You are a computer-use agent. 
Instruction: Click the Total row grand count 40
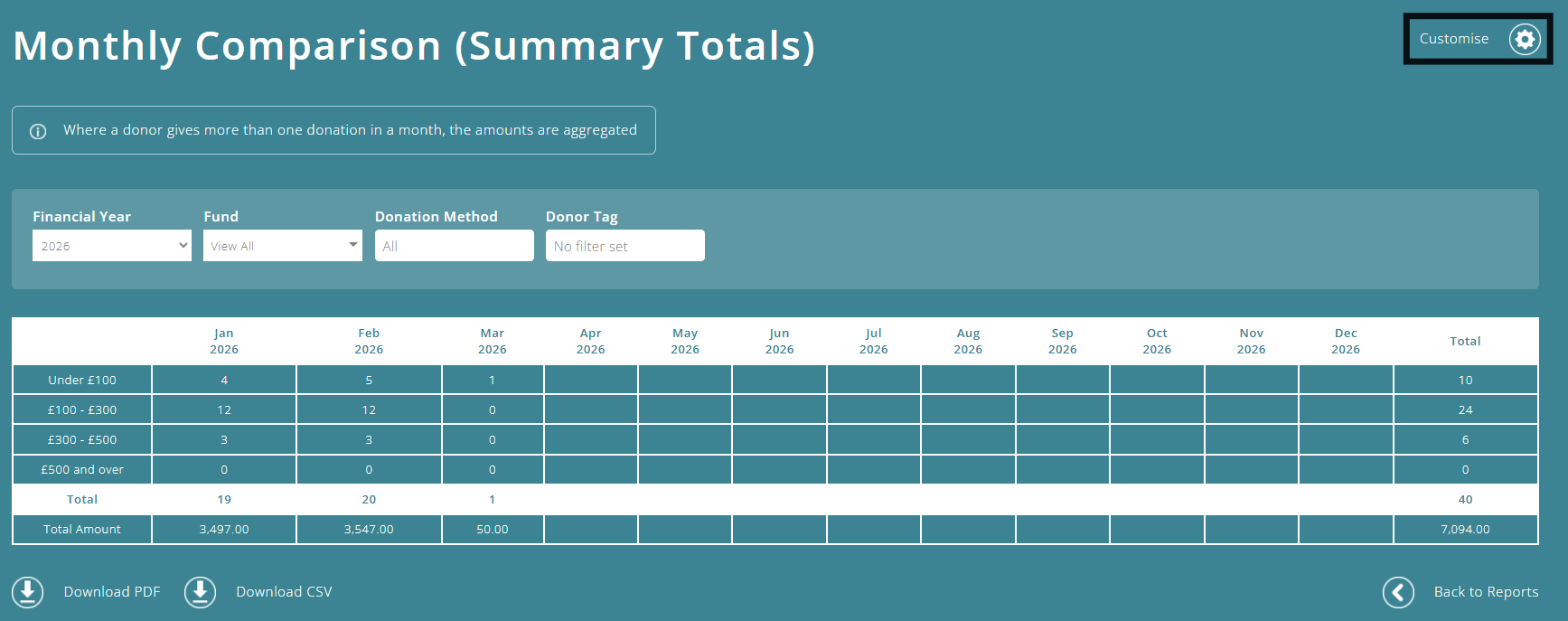click(1465, 500)
